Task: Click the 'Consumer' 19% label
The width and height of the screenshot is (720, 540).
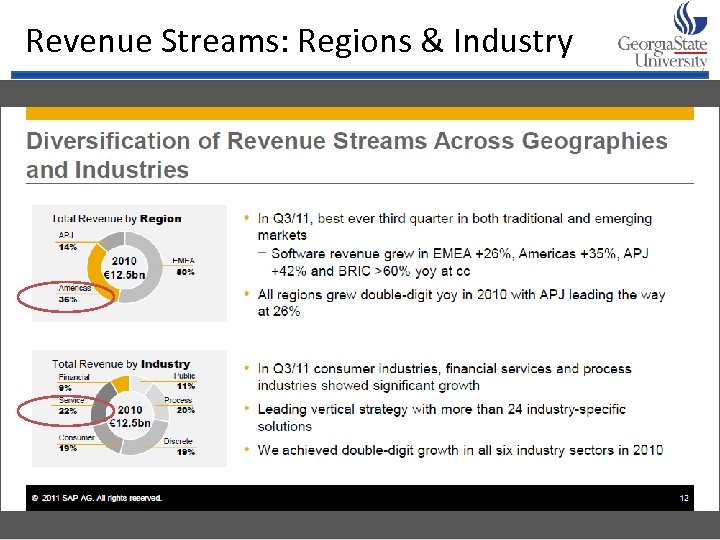Action: 77,443
